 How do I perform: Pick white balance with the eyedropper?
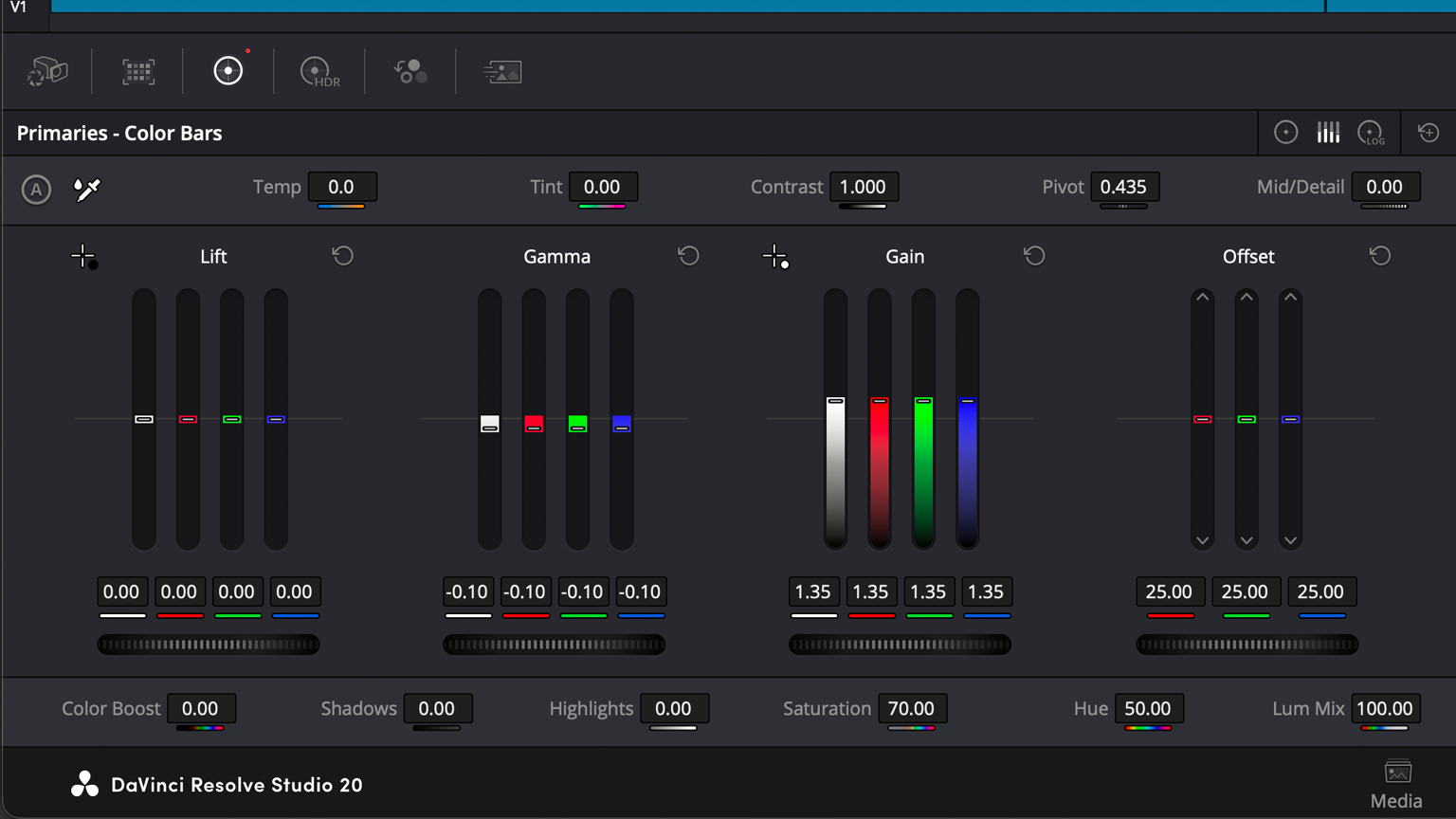pyautogui.click(x=86, y=190)
